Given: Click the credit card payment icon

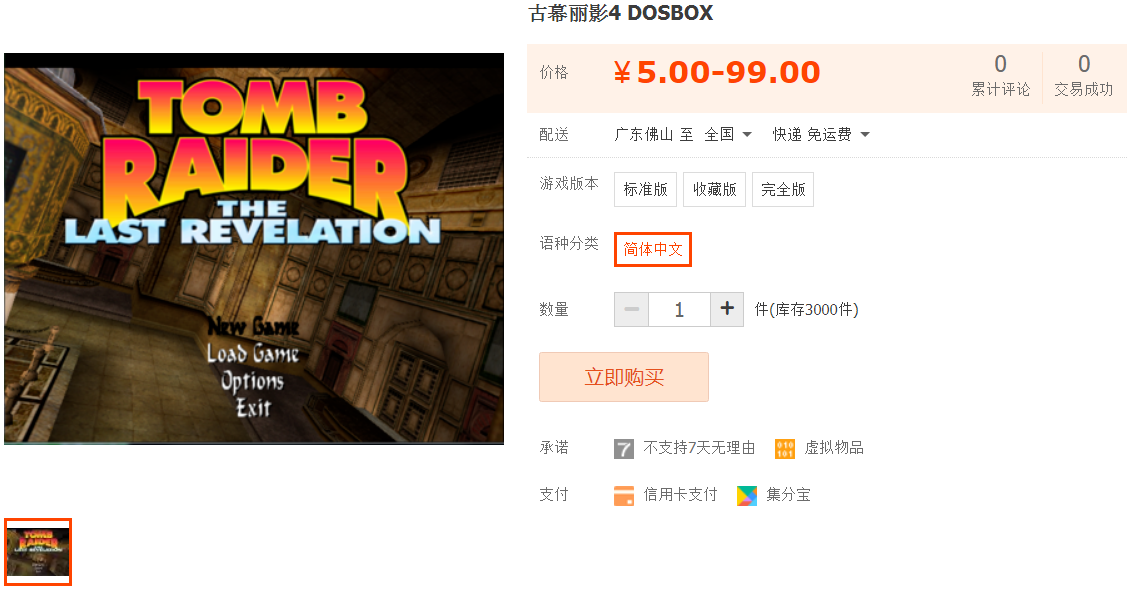Looking at the screenshot, I should pyautogui.click(x=624, y=495).
